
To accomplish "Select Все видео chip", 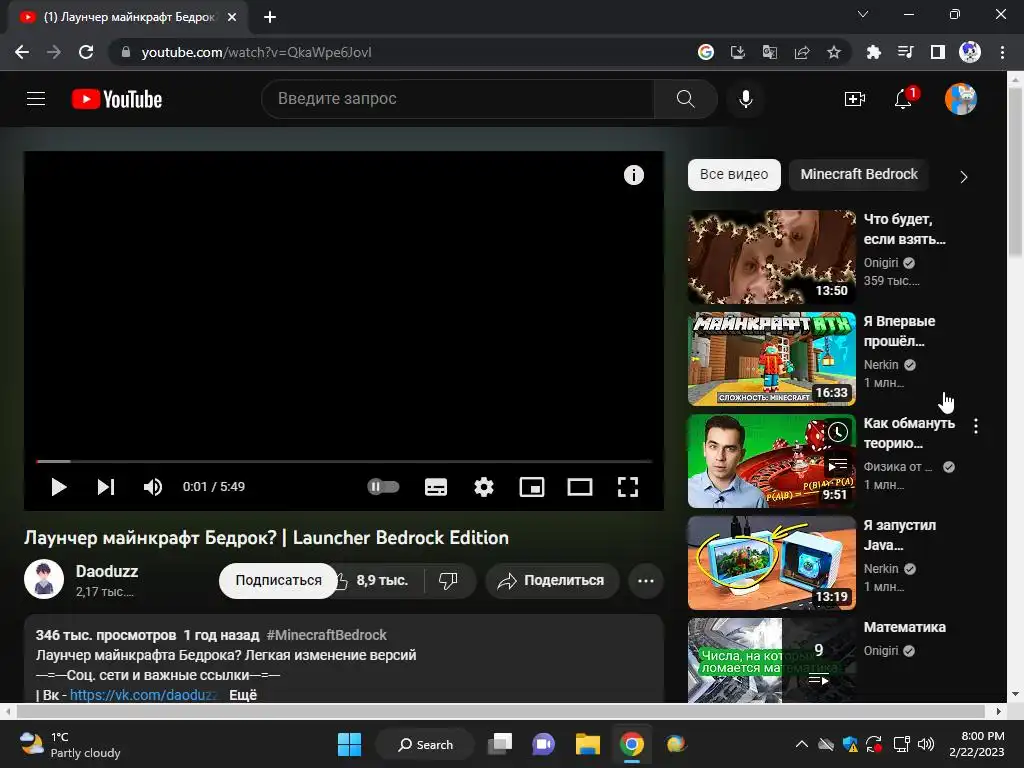I will click(734, 174).
